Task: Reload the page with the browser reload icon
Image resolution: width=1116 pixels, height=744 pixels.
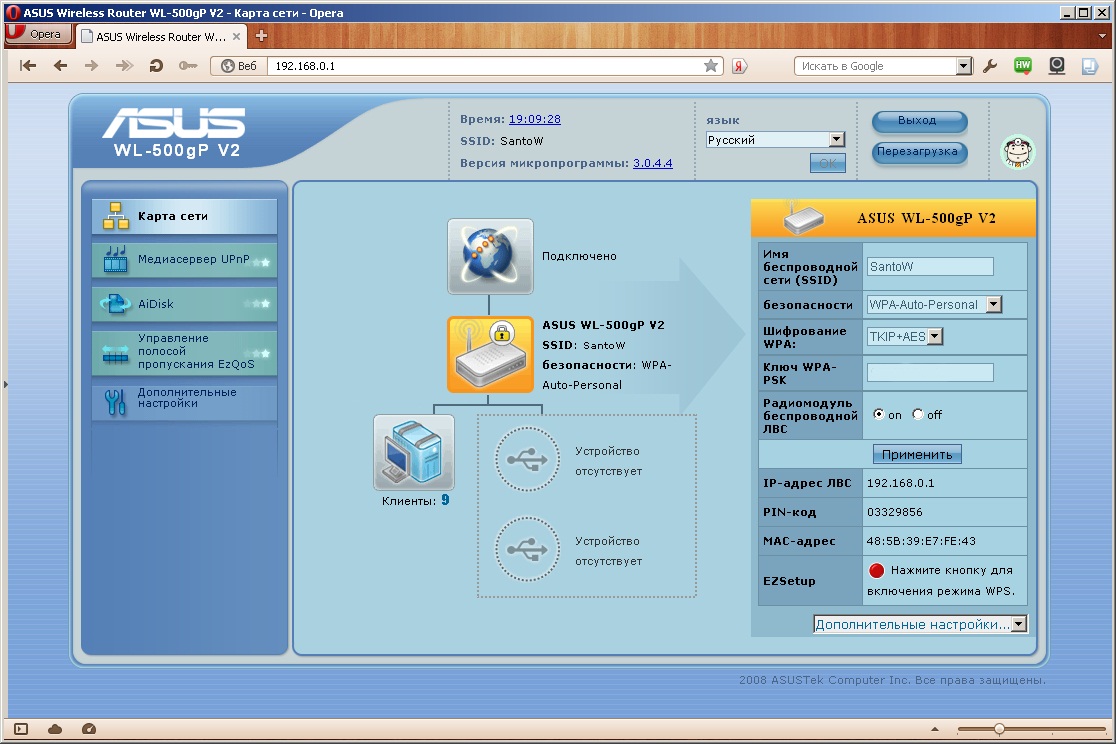Action: tap(155, 66)
